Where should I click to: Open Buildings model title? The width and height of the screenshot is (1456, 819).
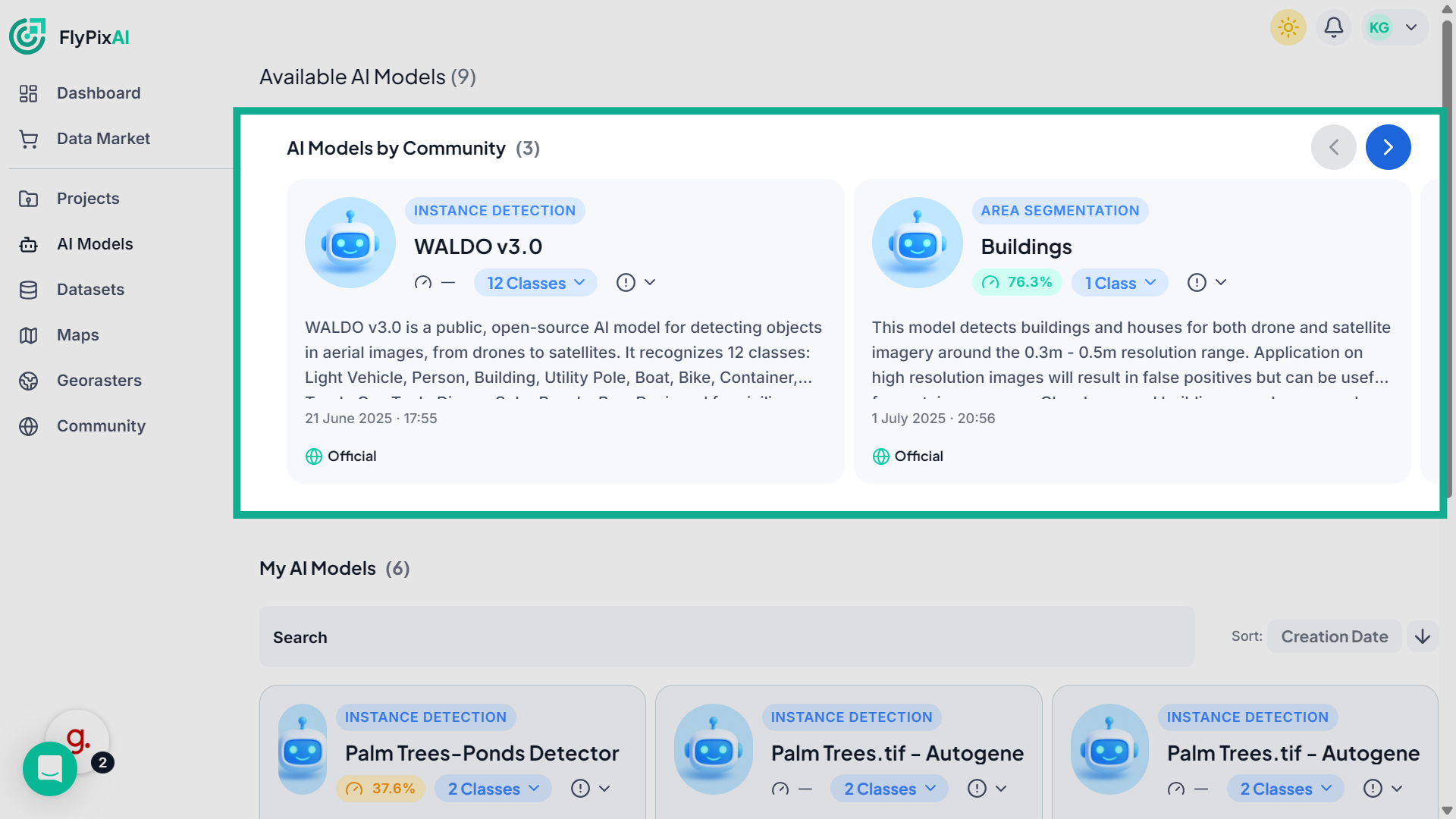point(1026,247)
